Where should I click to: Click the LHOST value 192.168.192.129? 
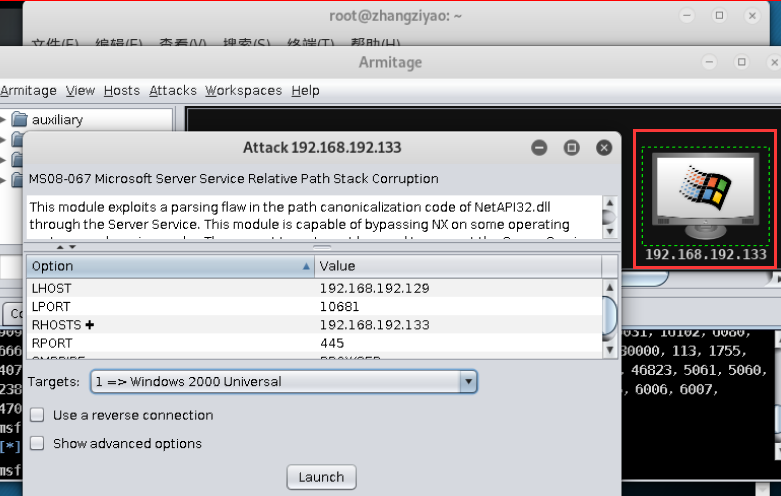coord(375,288)
